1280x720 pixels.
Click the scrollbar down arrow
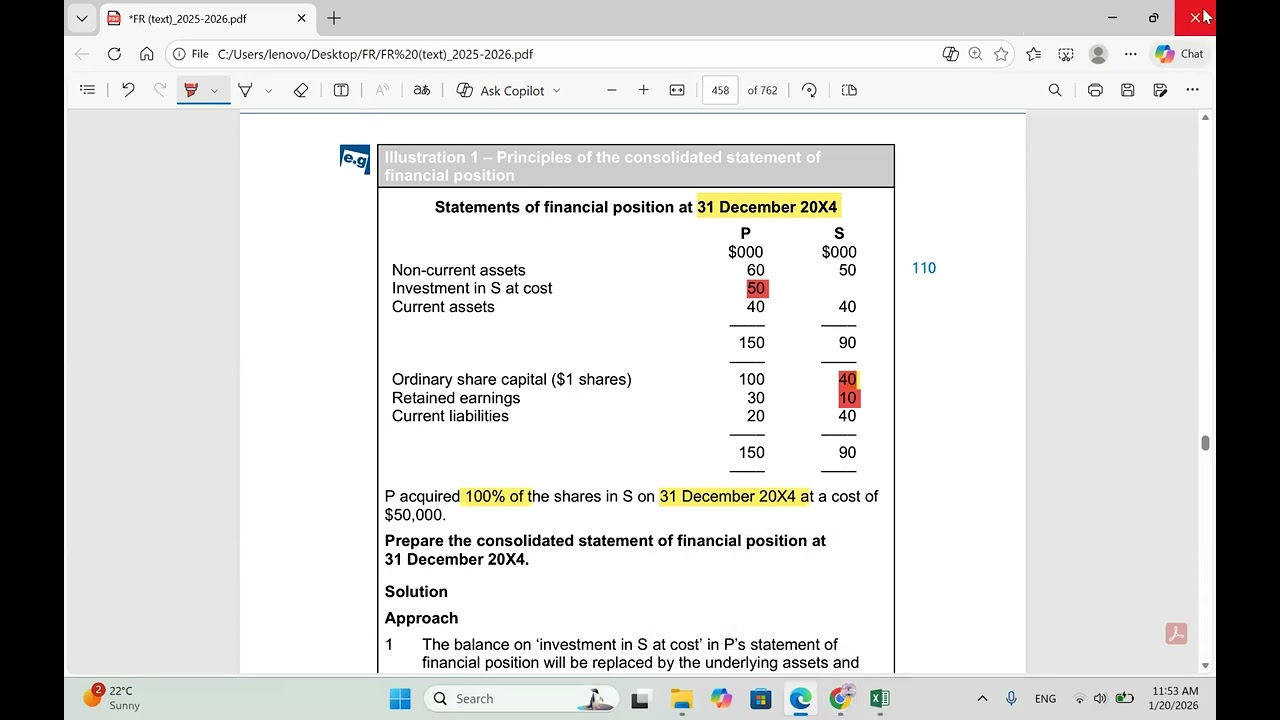tap(1205, 665)
